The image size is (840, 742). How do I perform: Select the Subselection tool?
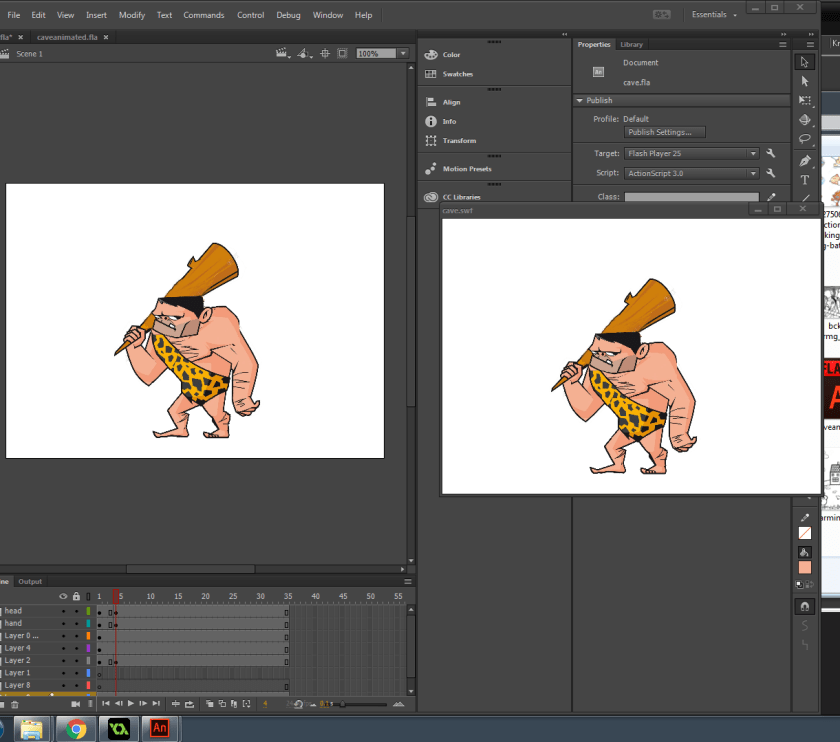click(x=805, y=81)
